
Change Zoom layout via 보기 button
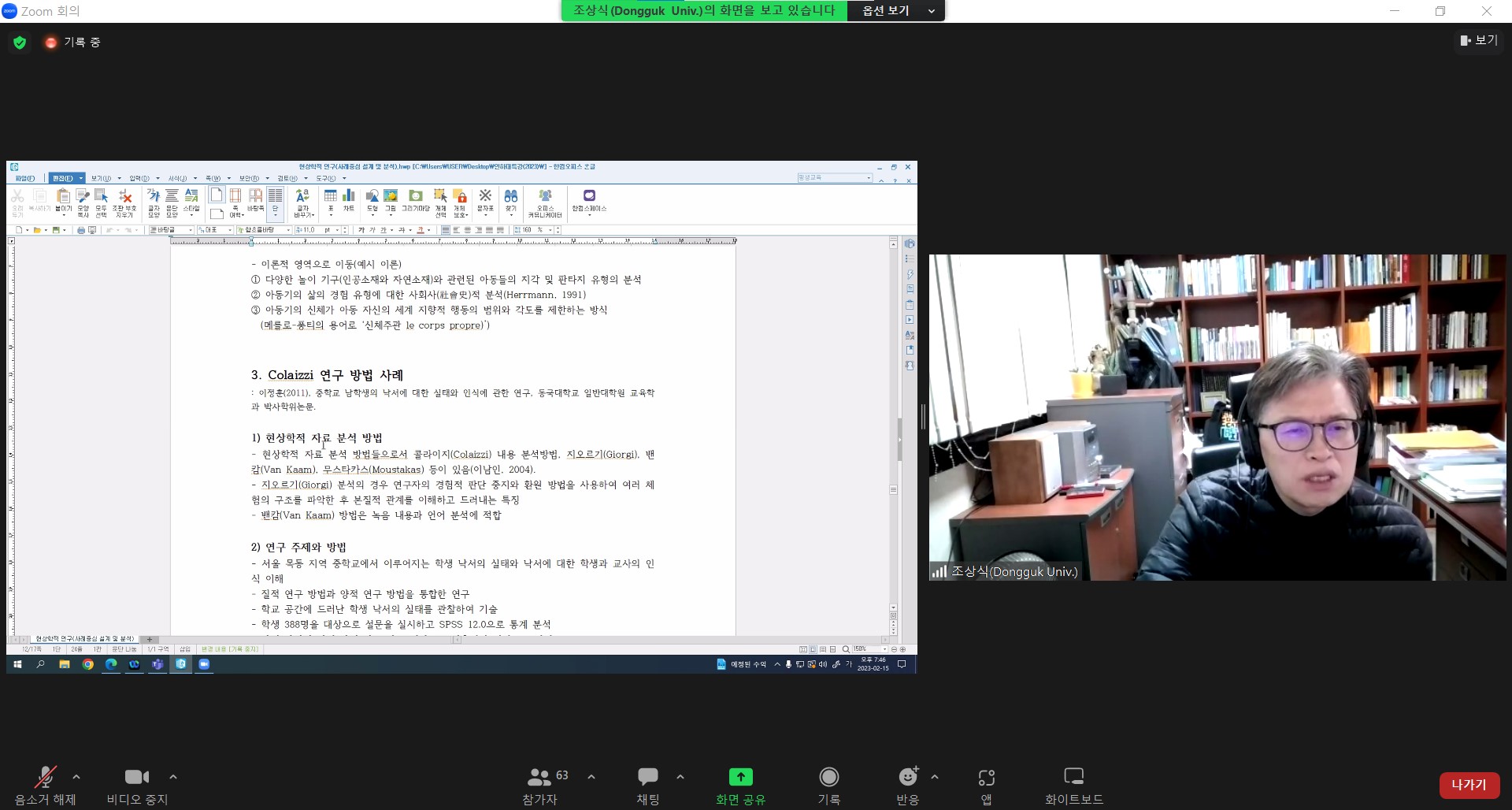click(1479, 40)
